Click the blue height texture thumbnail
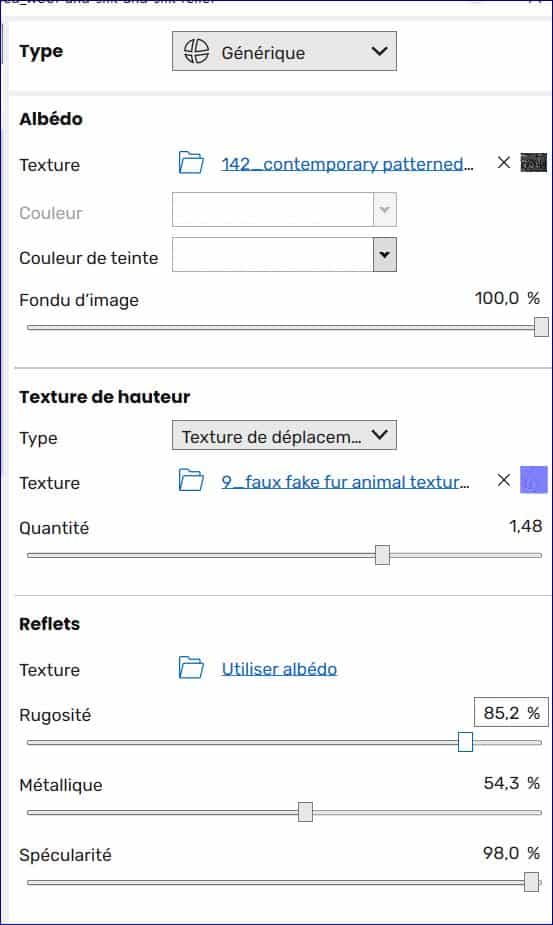Image resolution: width=553 pixels, height=925 pixels. point(534,480)
